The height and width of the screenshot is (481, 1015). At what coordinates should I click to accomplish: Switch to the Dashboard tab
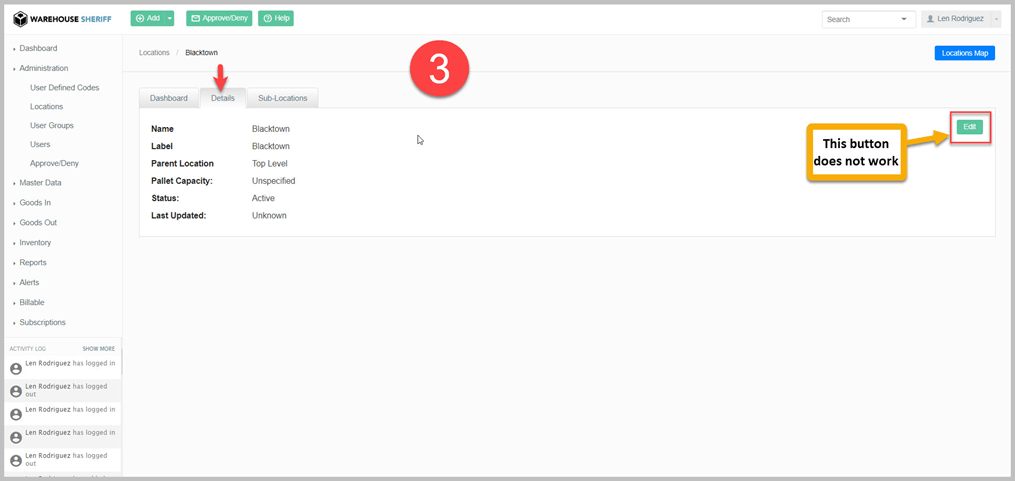(169, 98)
